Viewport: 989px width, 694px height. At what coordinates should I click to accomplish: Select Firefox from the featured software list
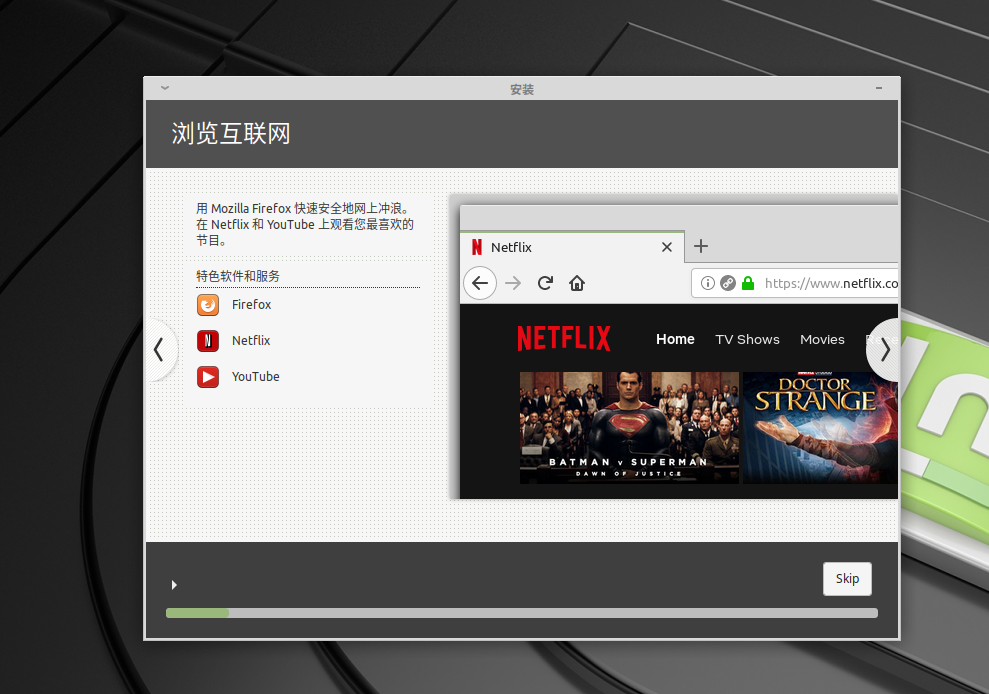pos(207,304)
